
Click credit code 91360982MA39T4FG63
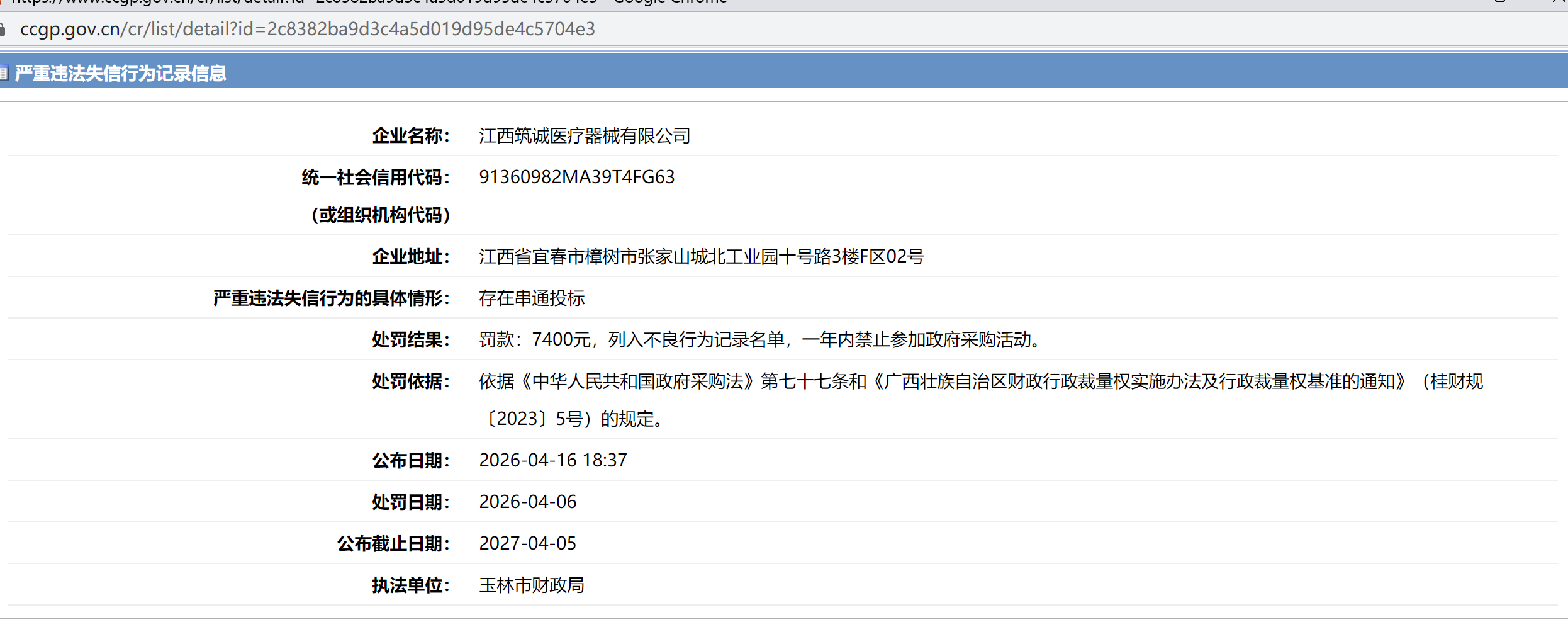coord(576,178)
